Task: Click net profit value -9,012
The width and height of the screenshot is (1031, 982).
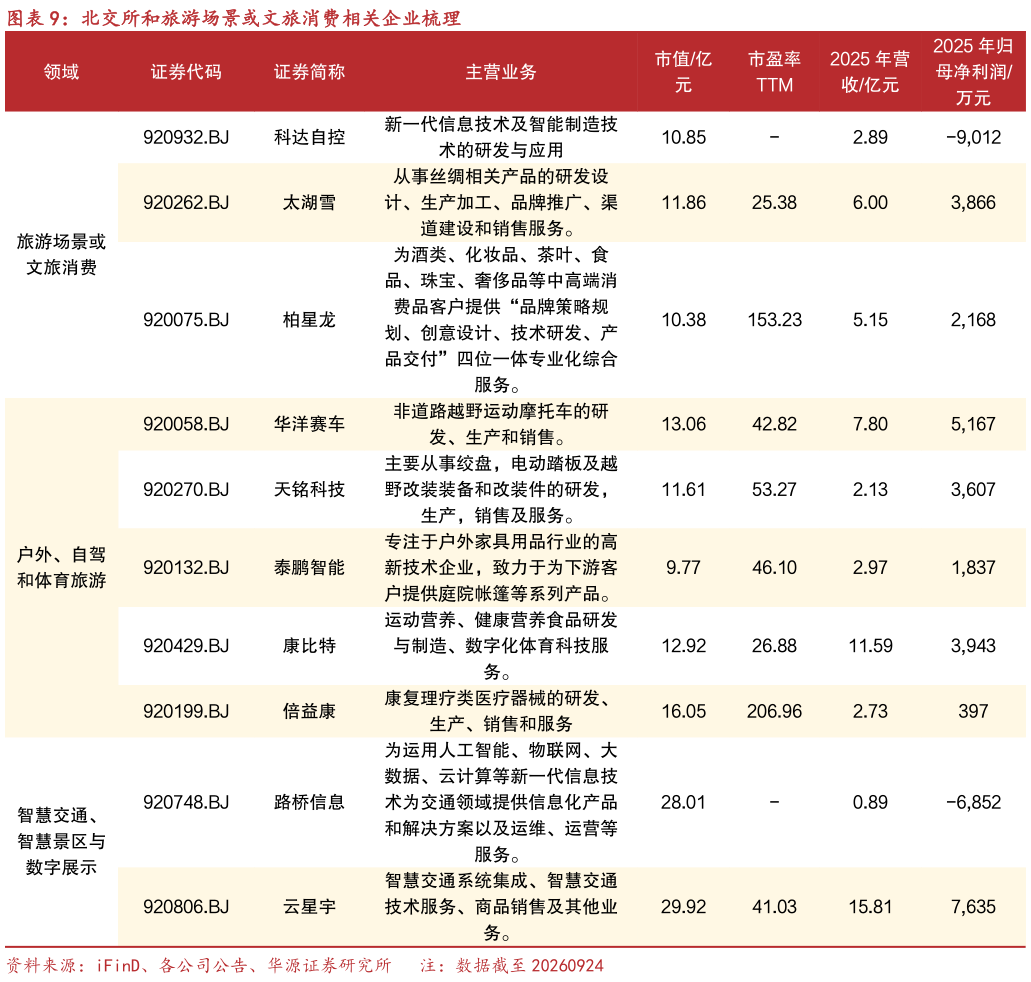Action: 973,137
